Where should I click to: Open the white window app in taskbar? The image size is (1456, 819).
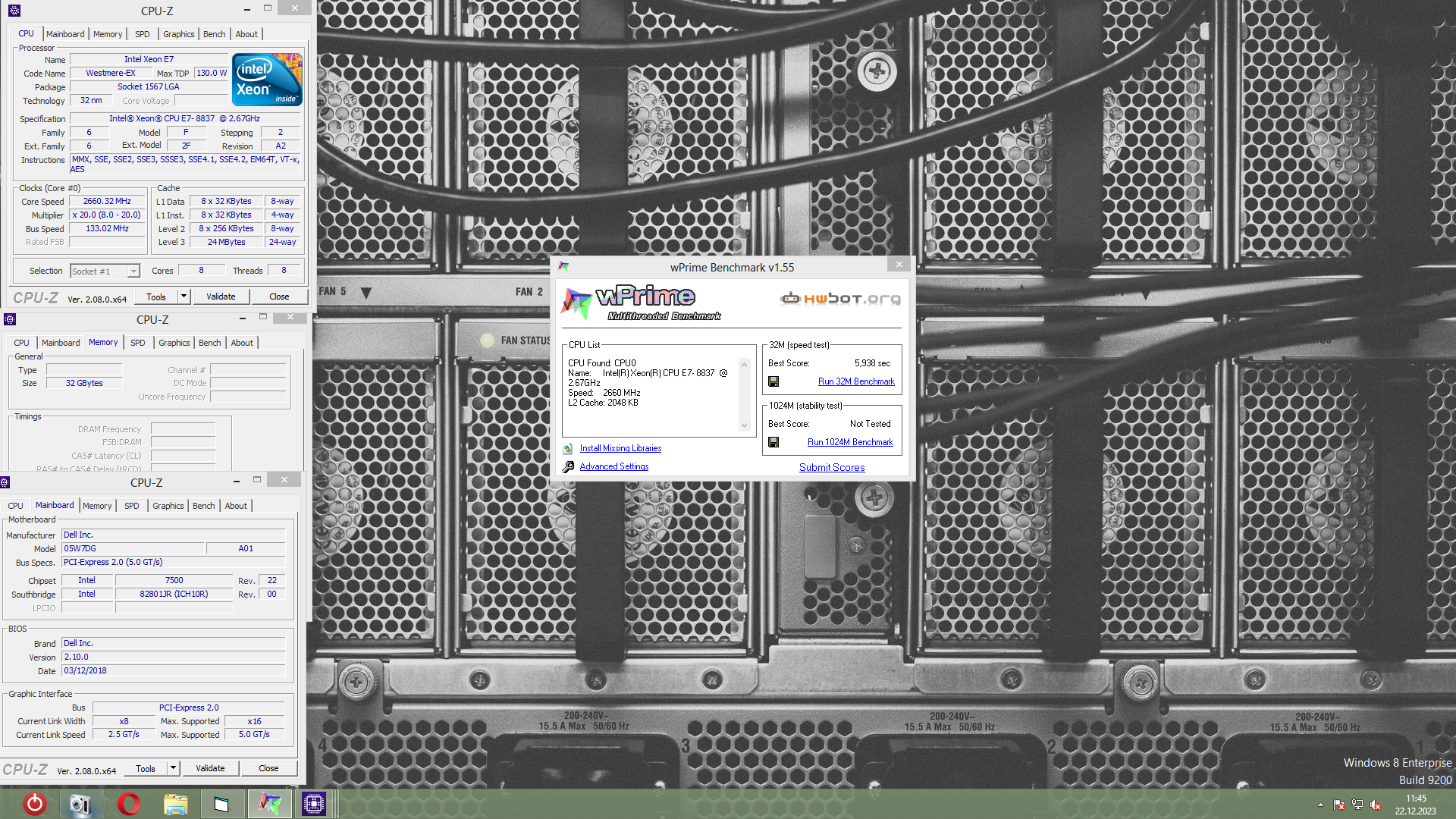[221, 804]
